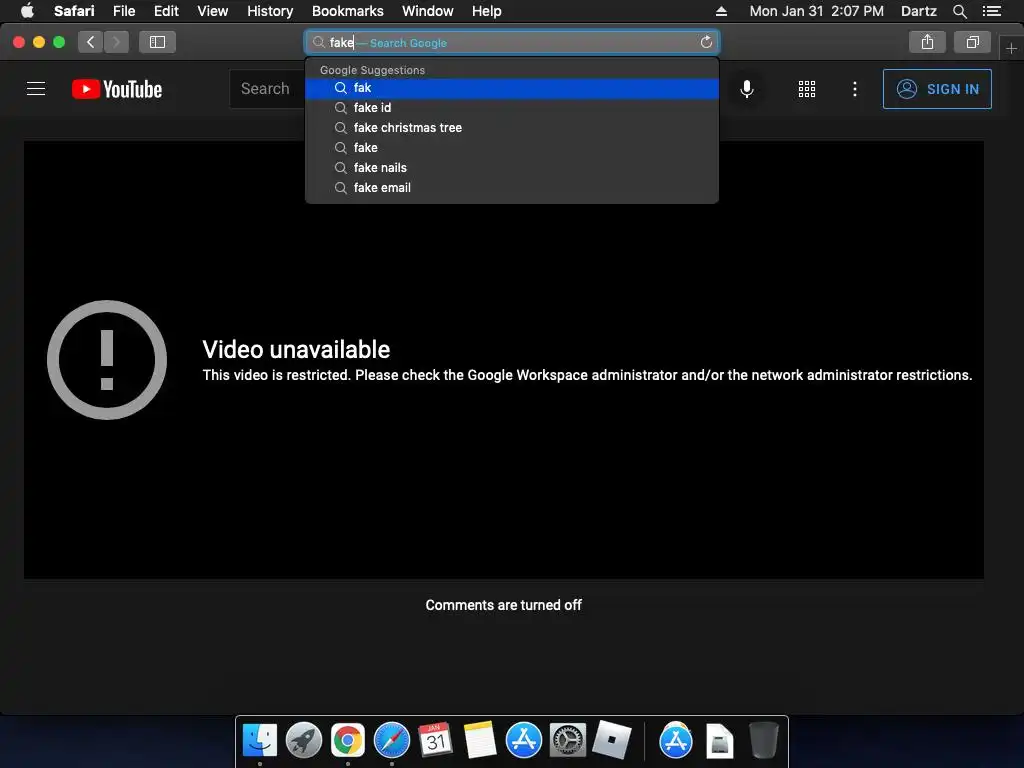Show the tab overview
Screen dimensions: 1024x768
(972, 42)
